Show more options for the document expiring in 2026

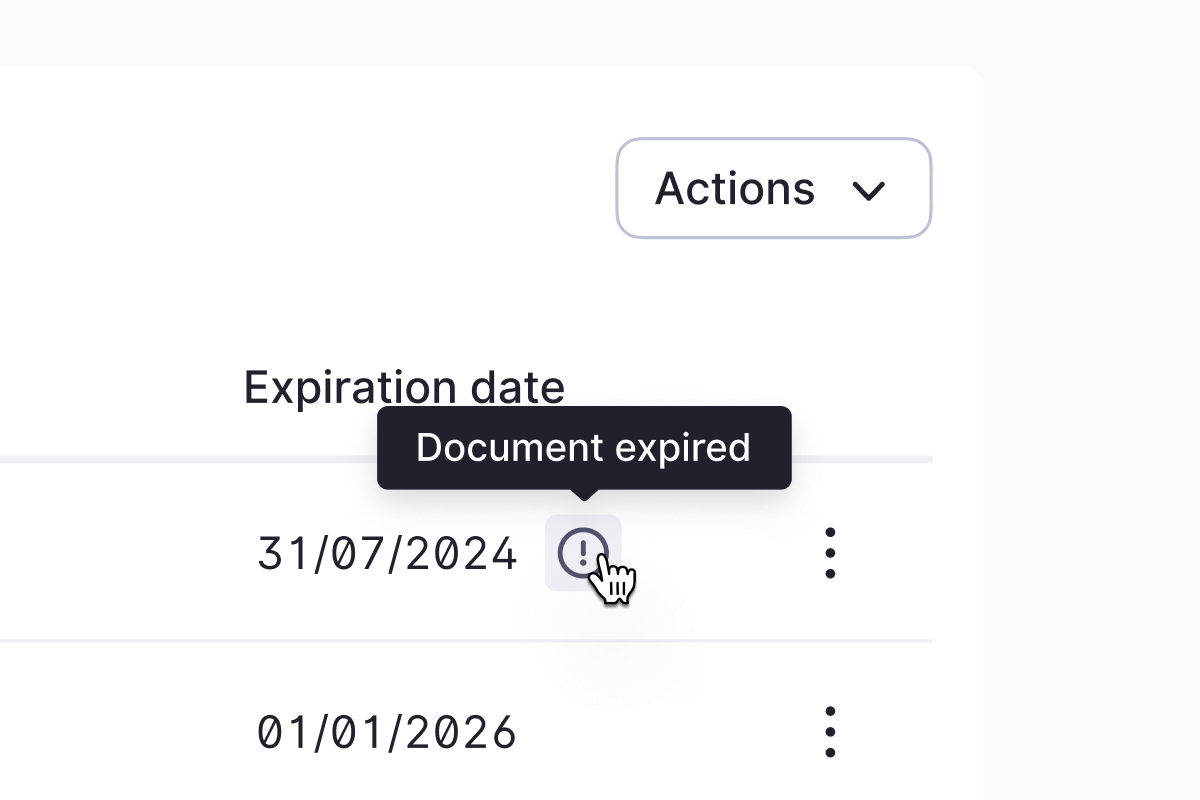[830, 732]
